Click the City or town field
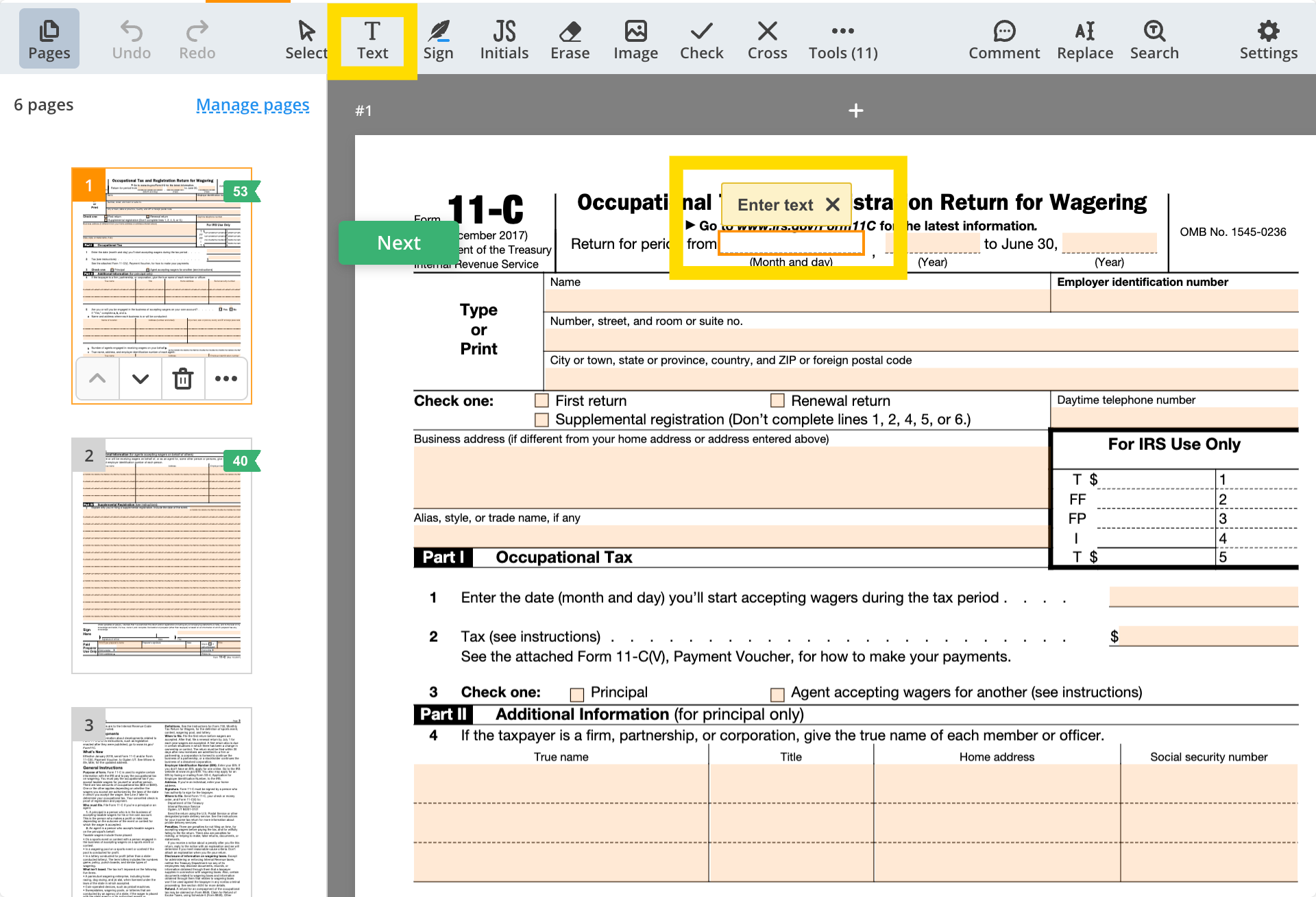The height and width of the screenshot is (897, 1316). coord(921,379)
